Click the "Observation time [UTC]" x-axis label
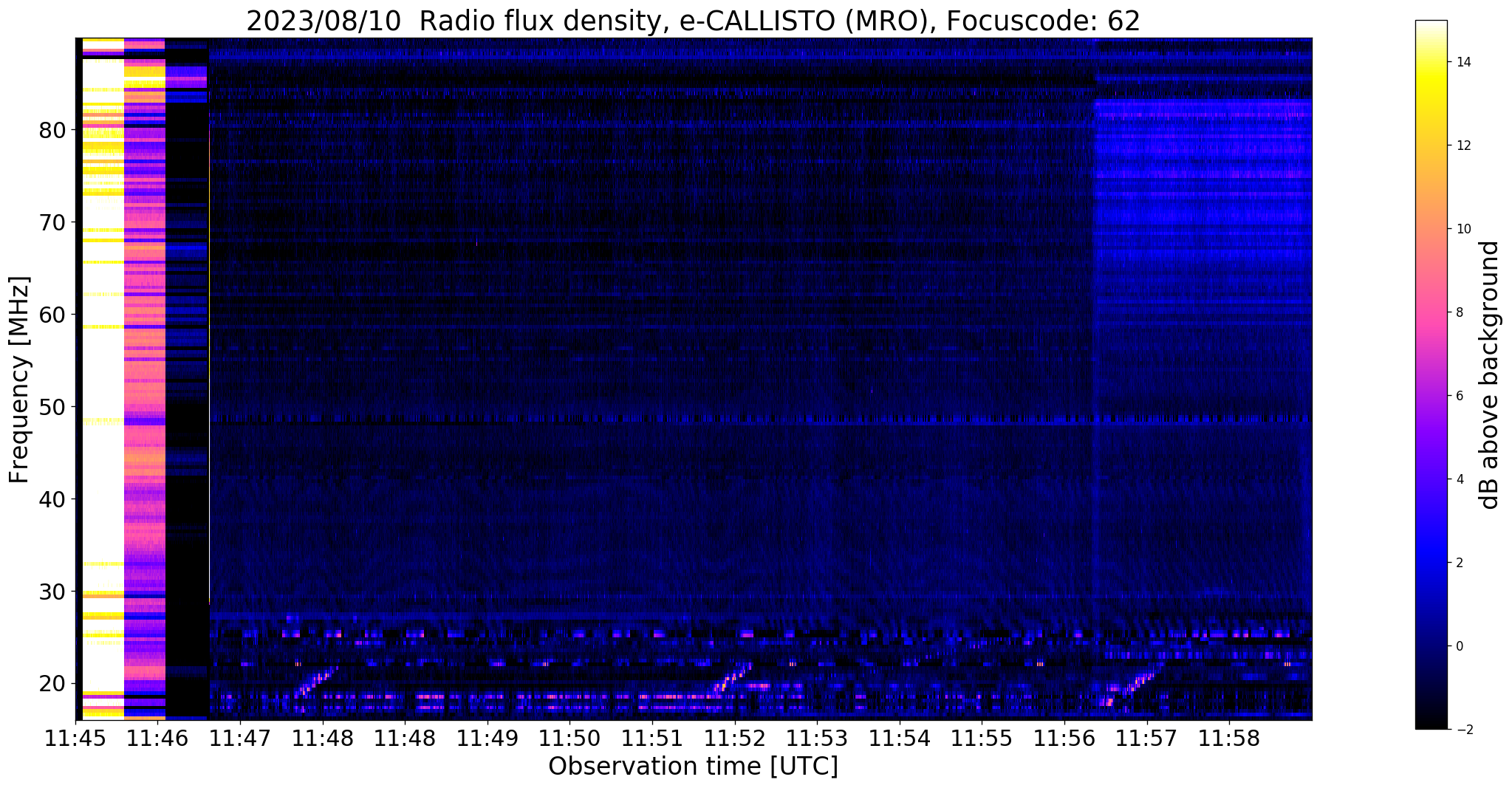 coord(693,766)
